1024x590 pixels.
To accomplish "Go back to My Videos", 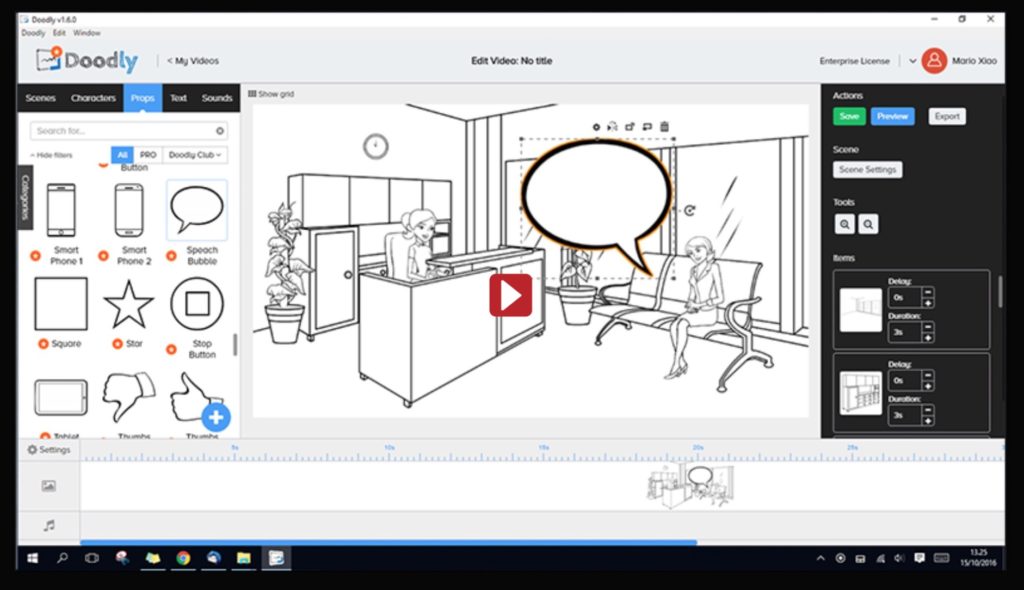I will click(193, 61).
